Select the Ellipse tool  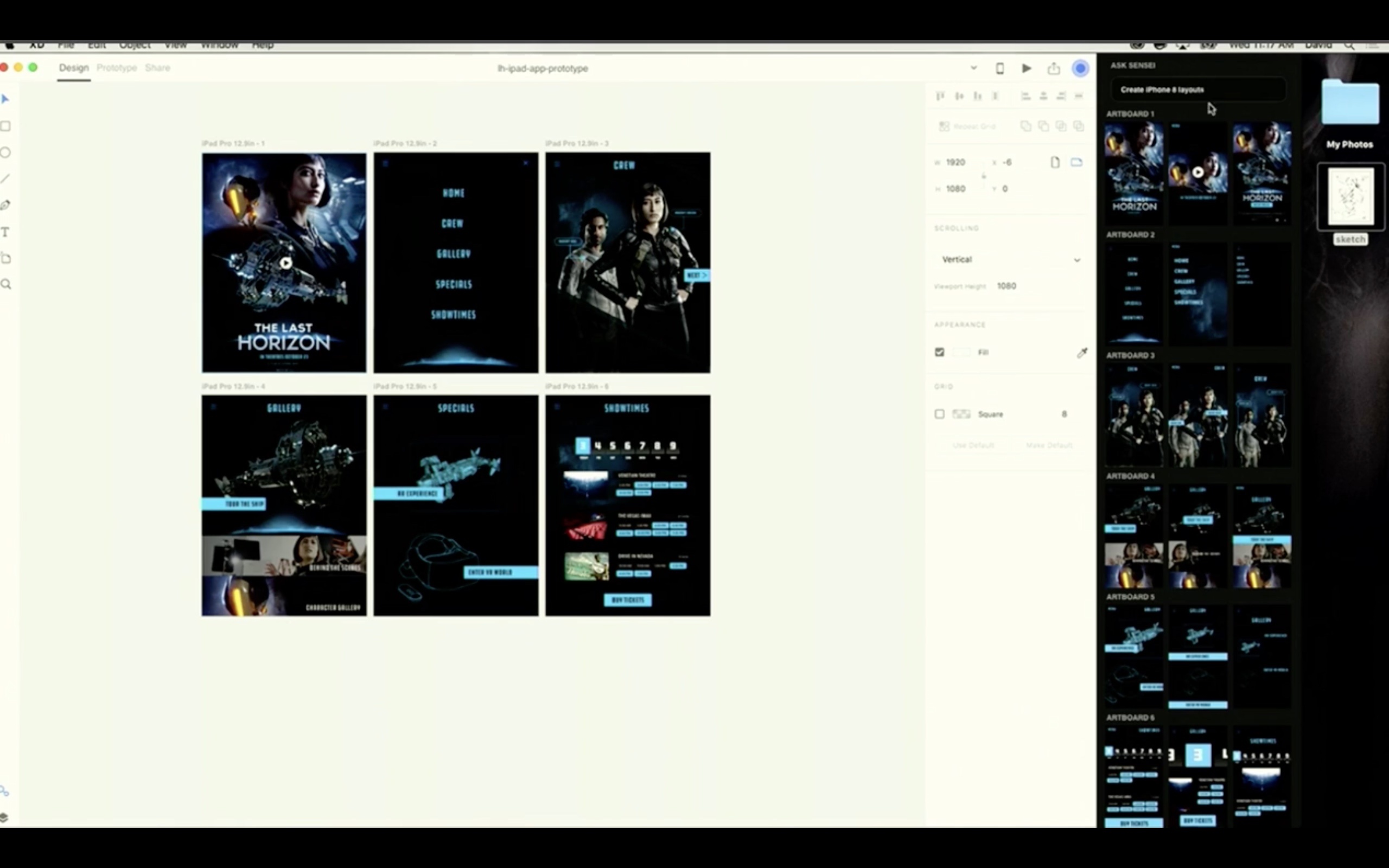(5, 152)
